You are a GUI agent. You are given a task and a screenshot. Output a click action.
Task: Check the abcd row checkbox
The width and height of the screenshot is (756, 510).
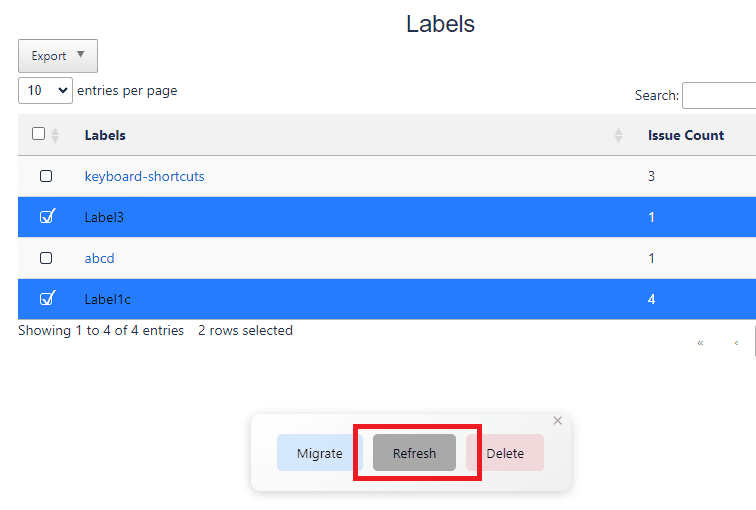pos(46,258)
